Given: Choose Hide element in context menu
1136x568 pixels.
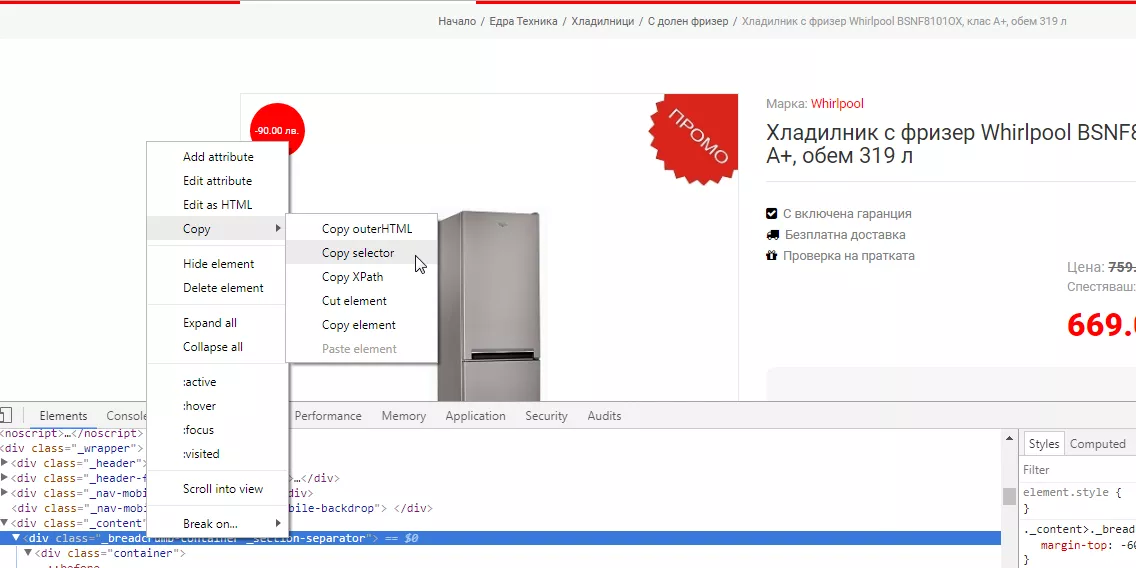Looking at the screenshot, I should click(217, 264).
